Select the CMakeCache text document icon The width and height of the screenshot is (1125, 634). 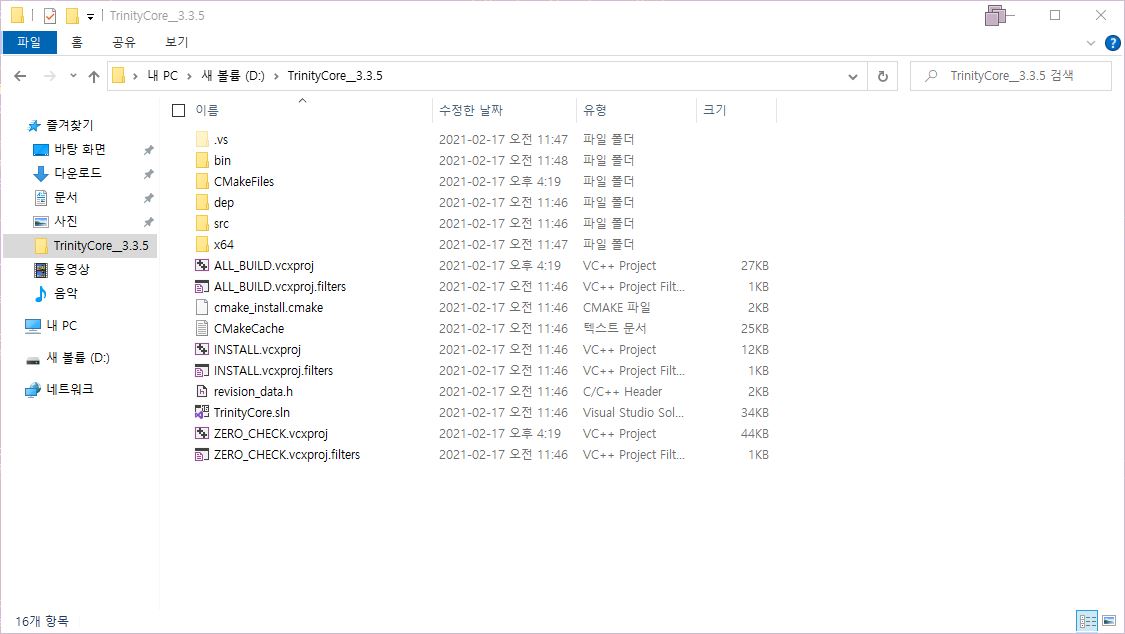tap(202, 328)
